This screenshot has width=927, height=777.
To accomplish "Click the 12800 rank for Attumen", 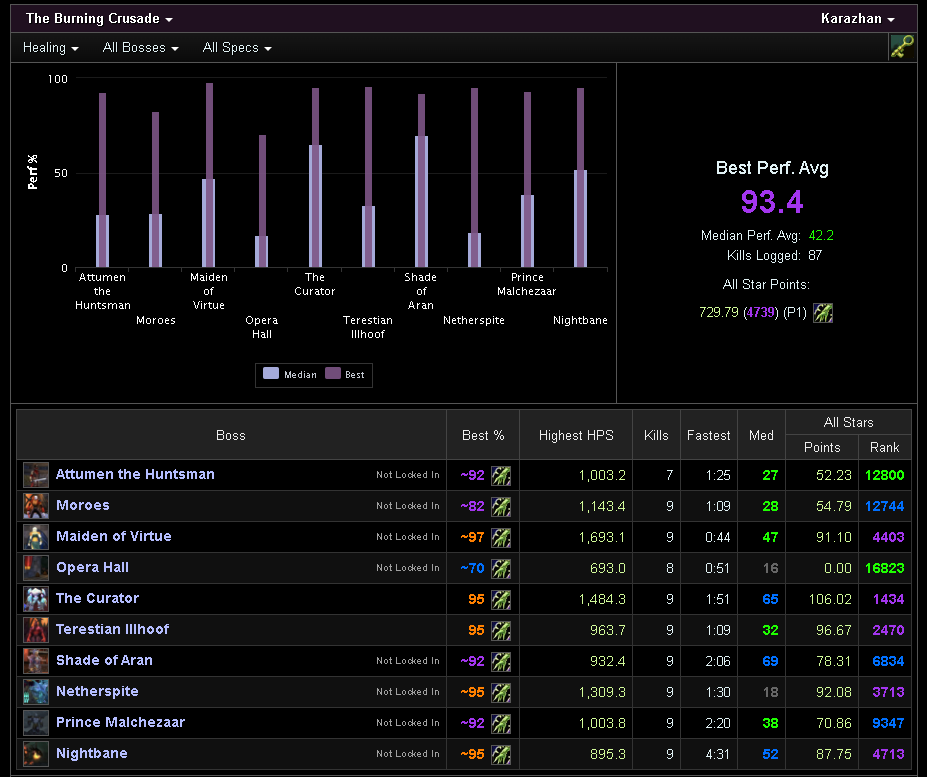I will coord(884,475).
